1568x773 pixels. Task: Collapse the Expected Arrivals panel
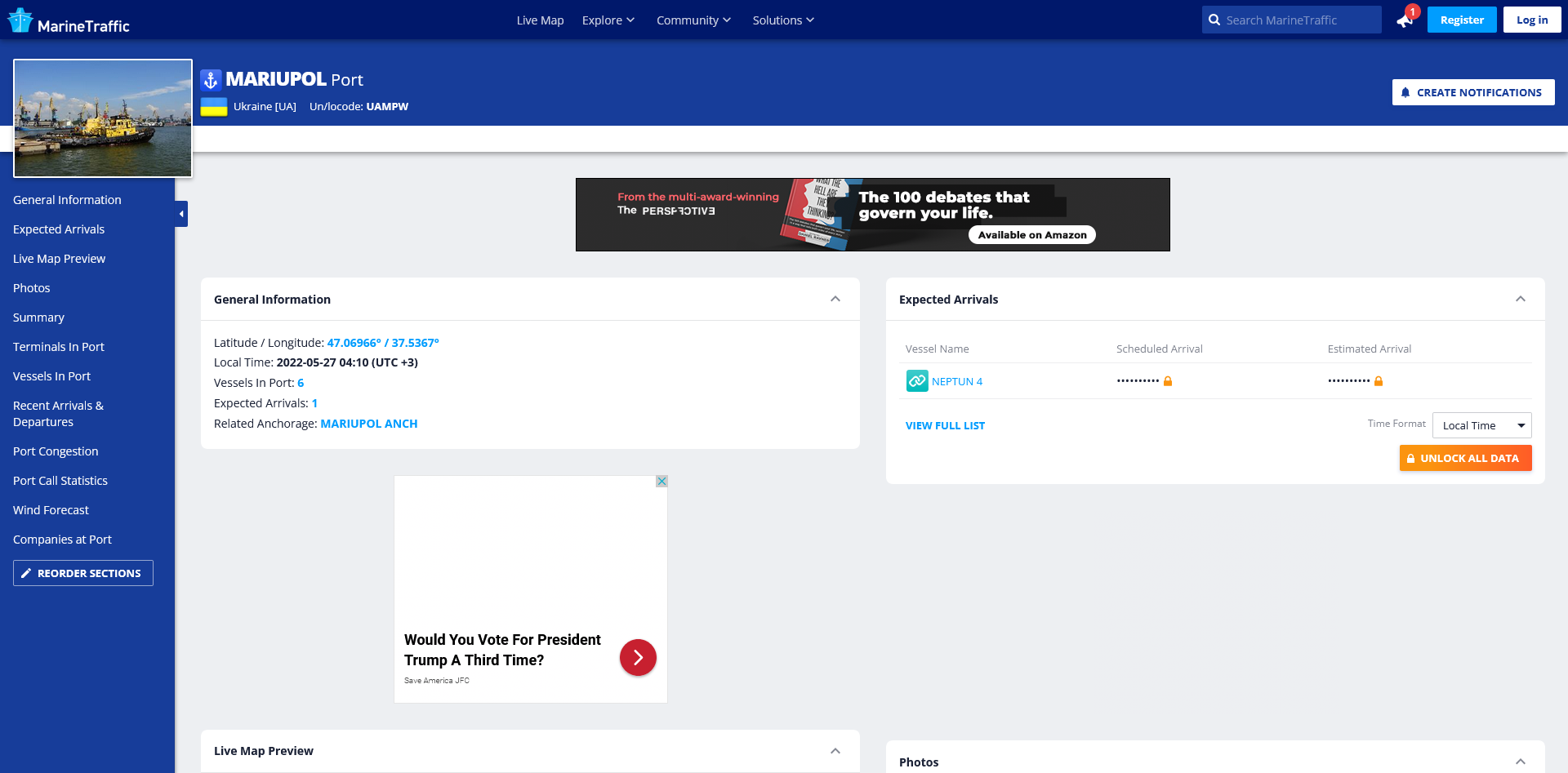point(1521,299)
